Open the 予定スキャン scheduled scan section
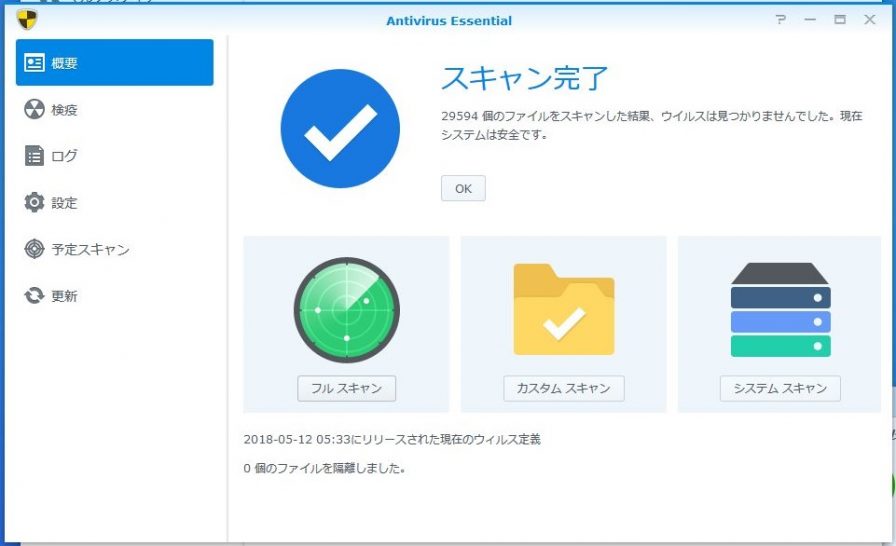Viewport: 896px width, 546px height. (x=114, y=249)
